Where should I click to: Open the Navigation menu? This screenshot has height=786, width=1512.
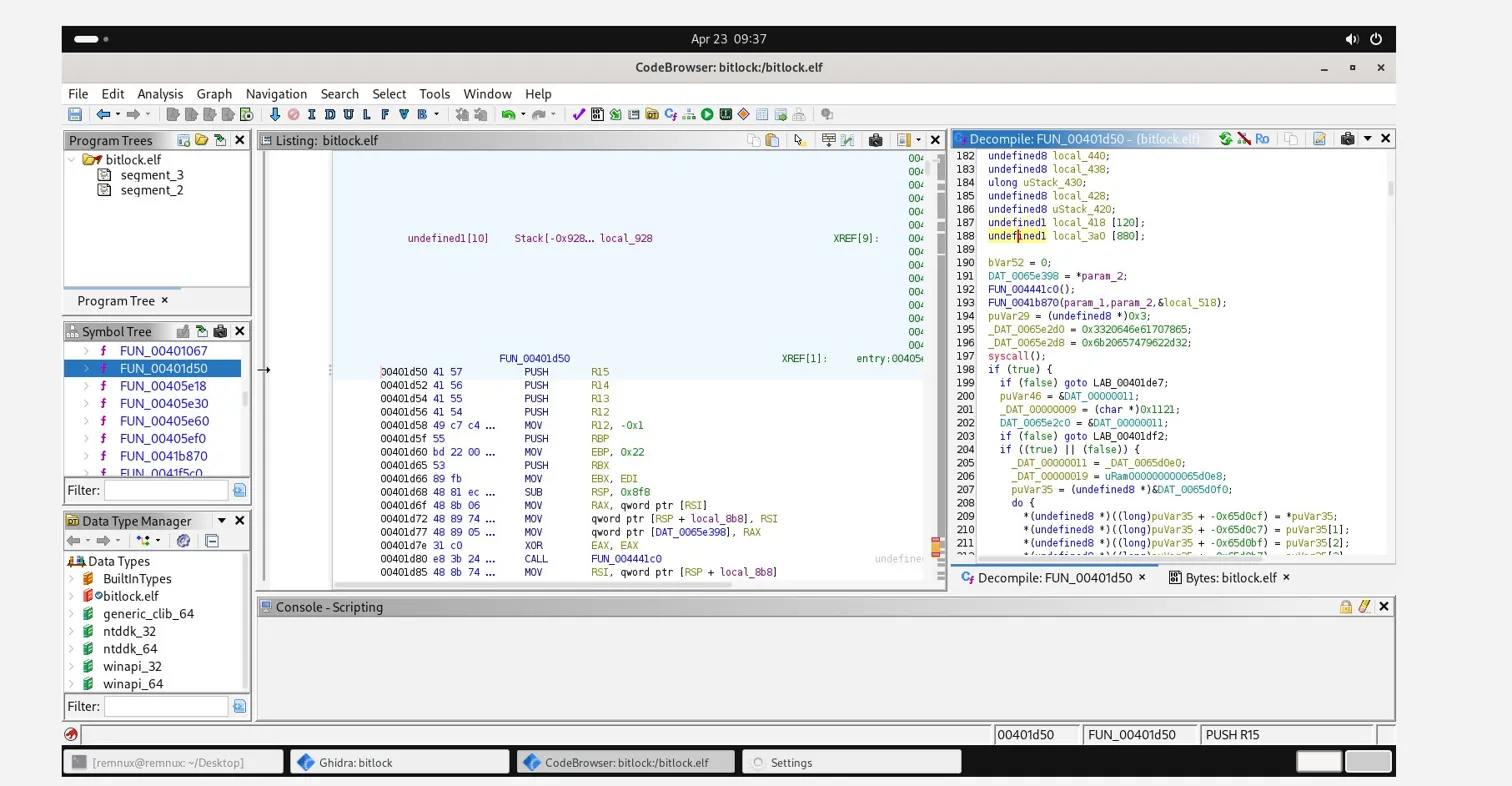coord(275,93)
